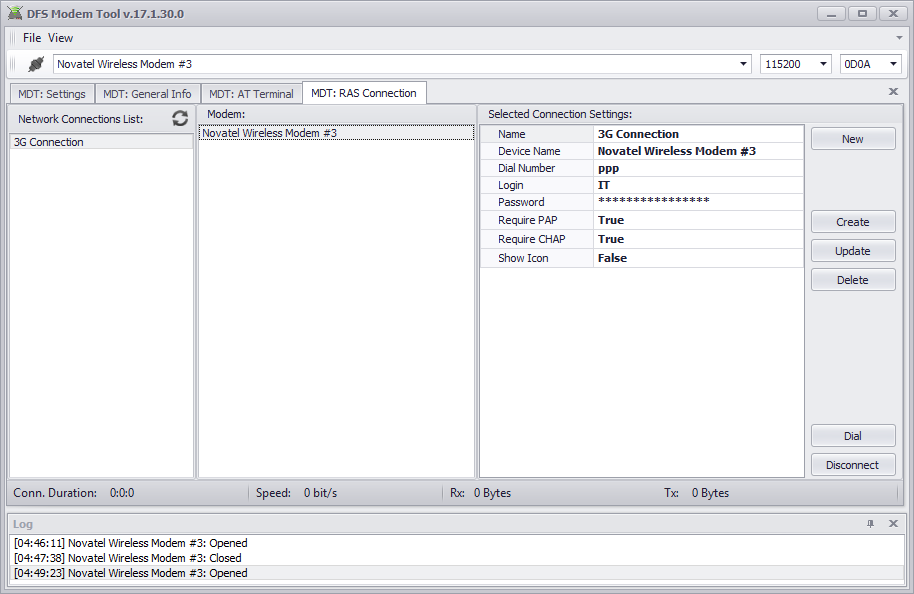Image resolution: width=914 pixels, height=594 pixels.
Task: Select log entry at 04:46:11 Opened
Action: pyautogui.click(x=457, y=543)
